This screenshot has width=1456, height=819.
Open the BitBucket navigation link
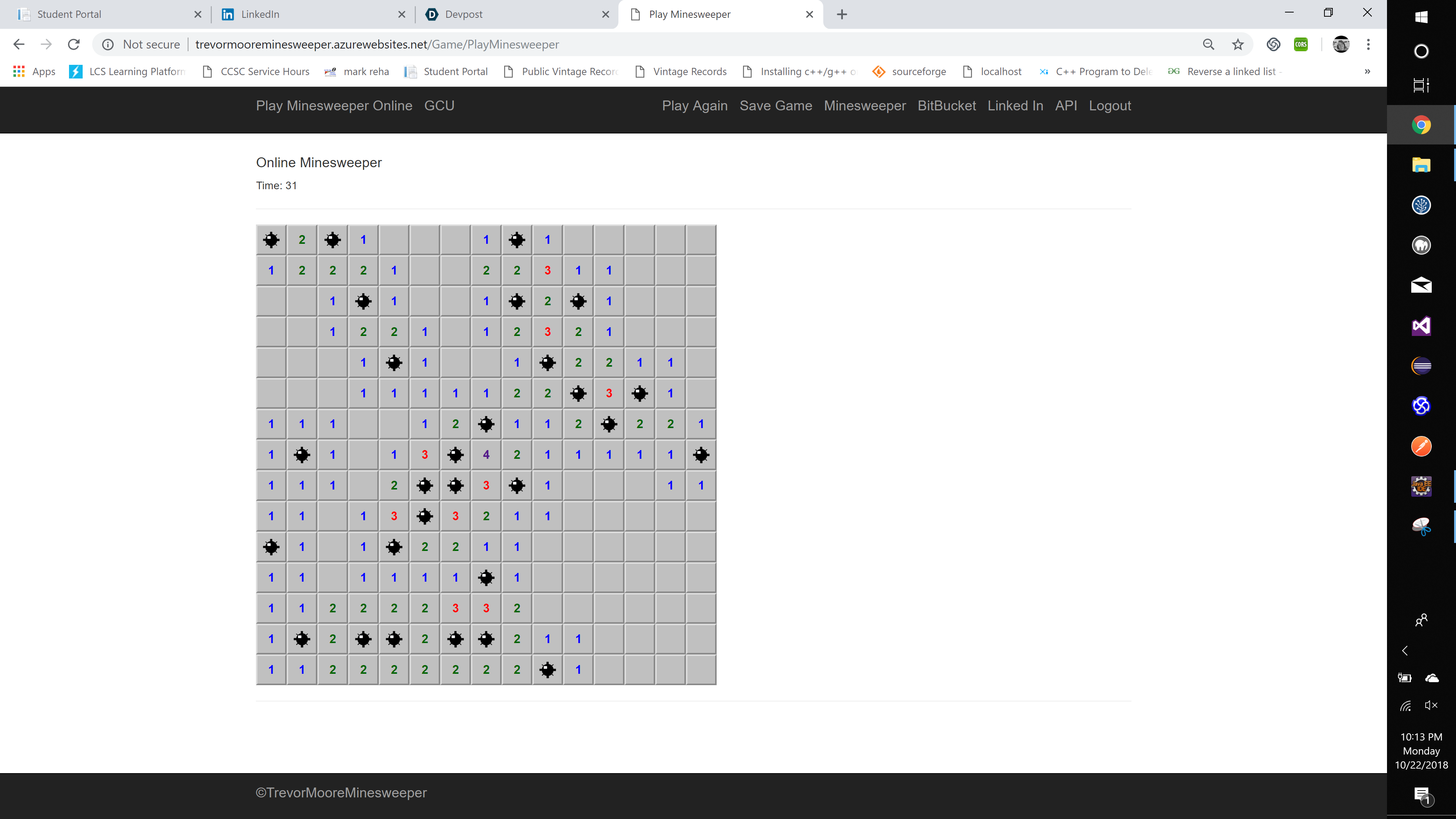click(x=946, y=106)
